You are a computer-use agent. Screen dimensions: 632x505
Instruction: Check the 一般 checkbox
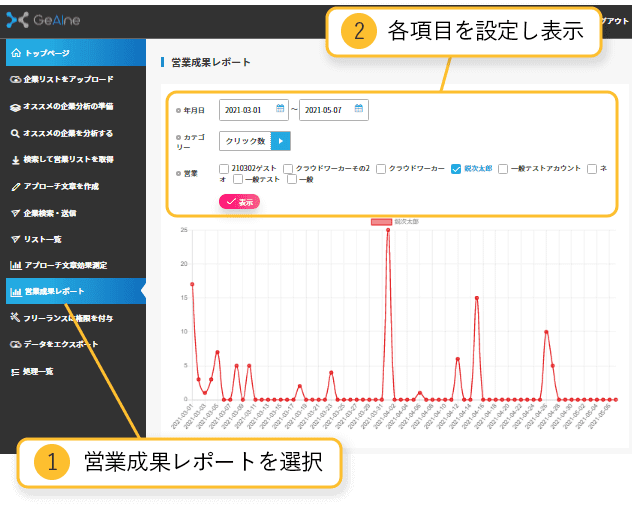click(x=292, y=179)
